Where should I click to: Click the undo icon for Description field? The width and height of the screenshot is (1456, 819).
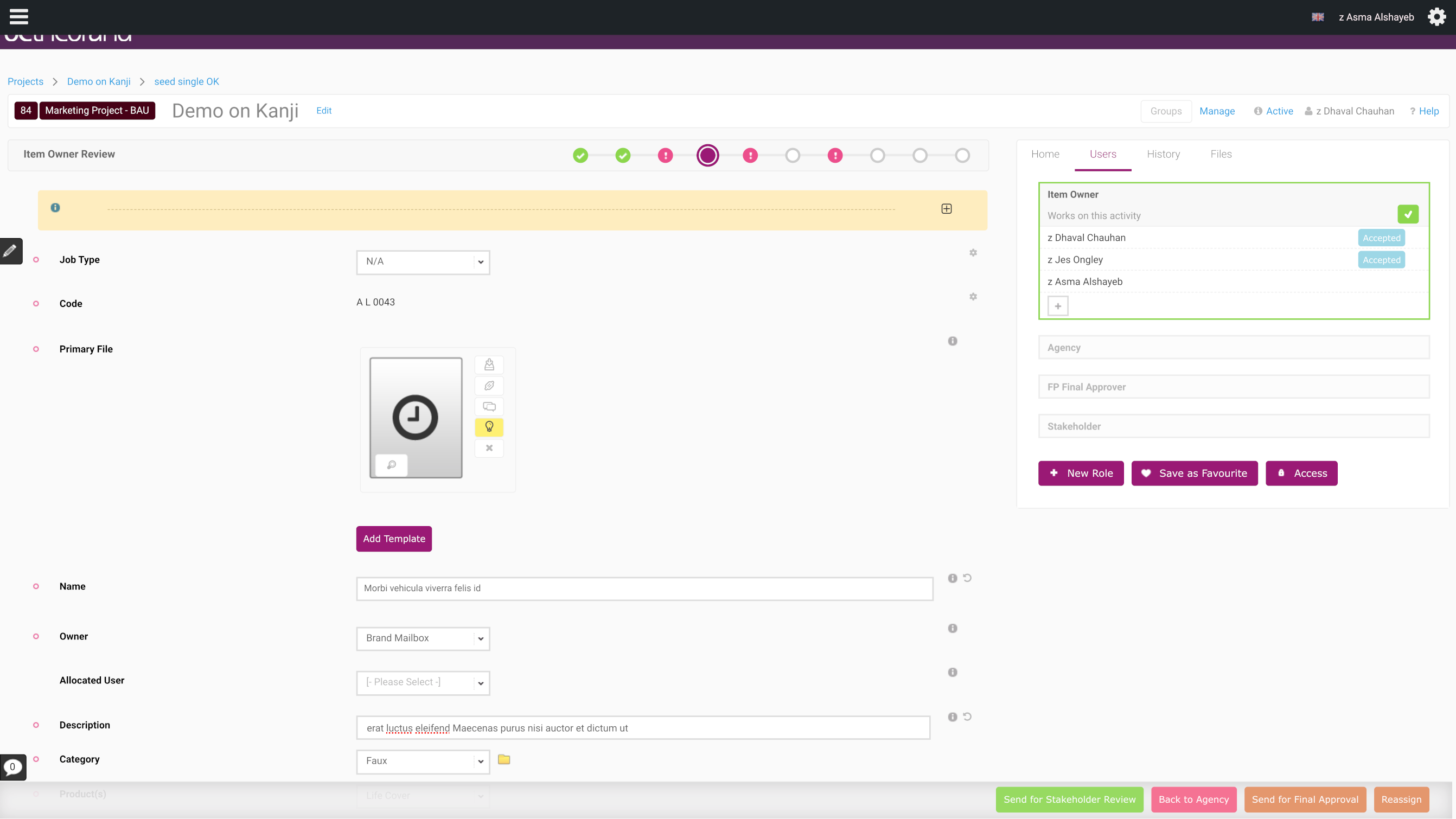(x=967, y=716)
